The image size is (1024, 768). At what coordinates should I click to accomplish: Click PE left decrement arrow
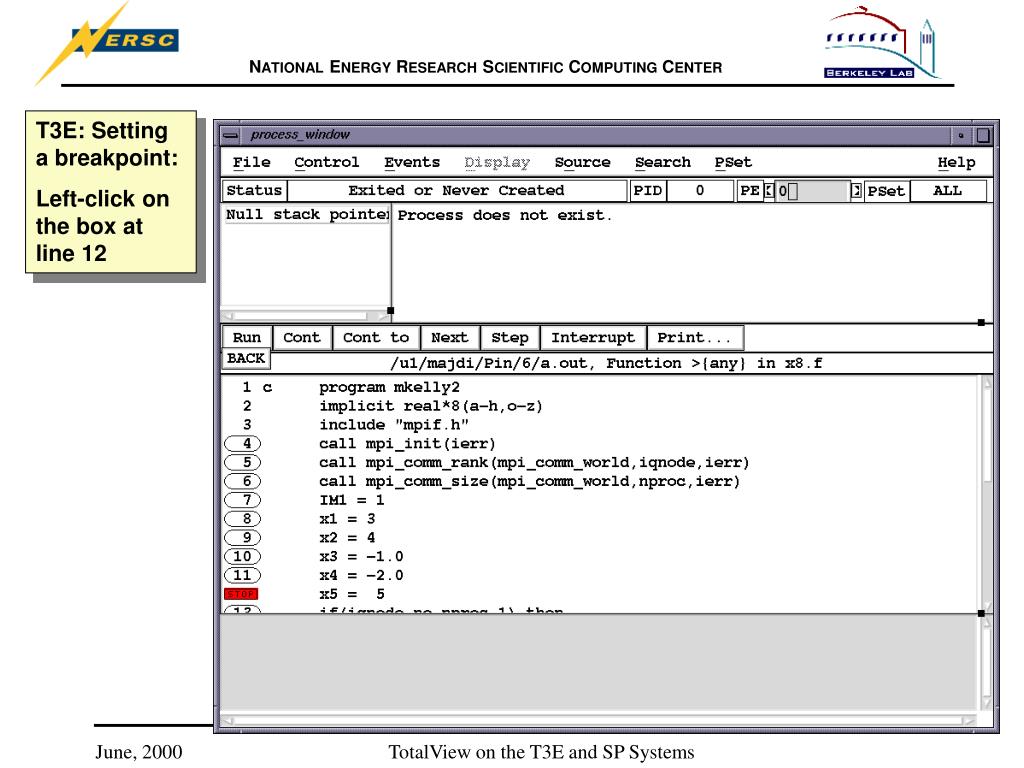769,191
